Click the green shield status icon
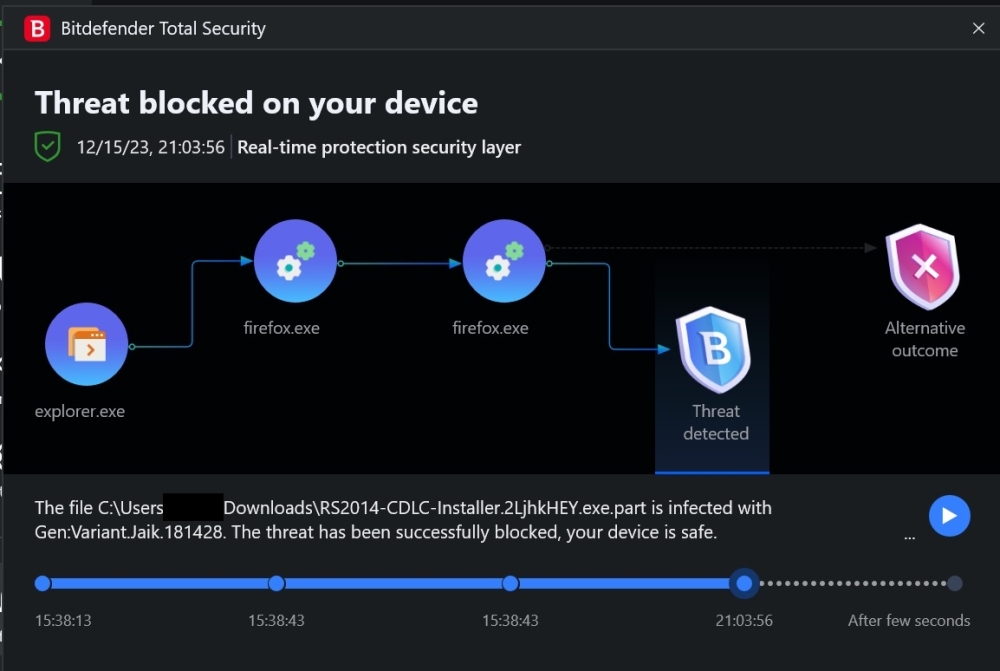Screen dimensions: 1000x671 coord(48,147)
